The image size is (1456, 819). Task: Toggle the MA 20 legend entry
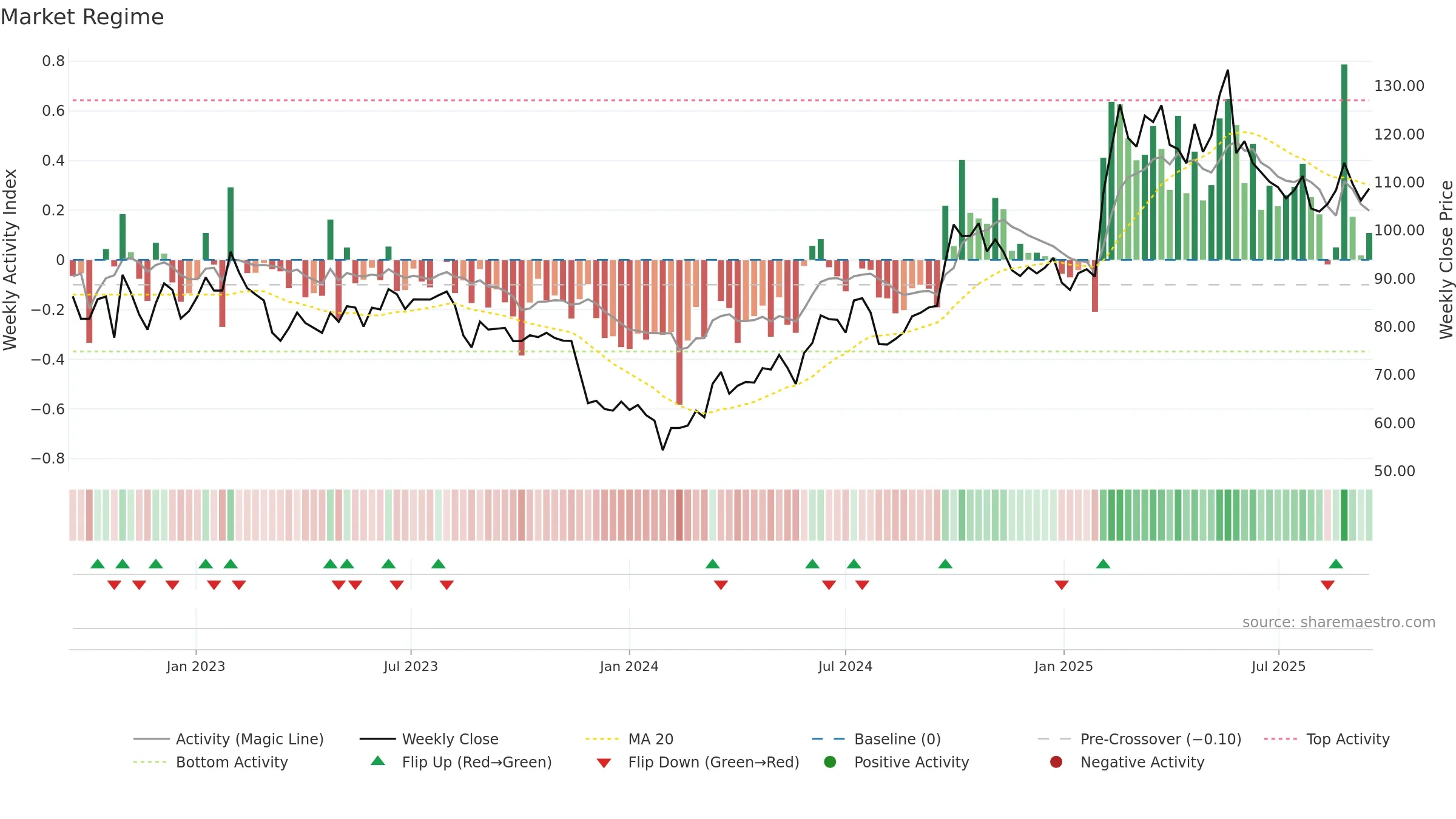point(629,739)
